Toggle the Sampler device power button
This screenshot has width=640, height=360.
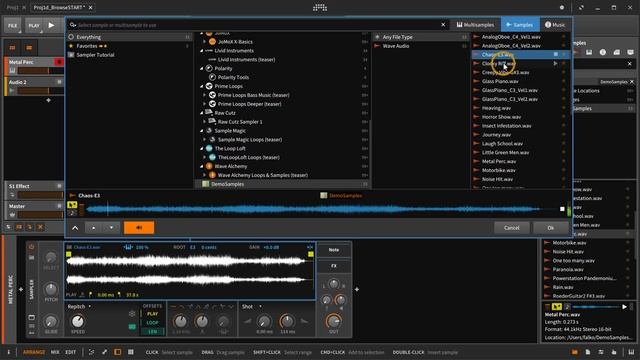pos(31,247)
